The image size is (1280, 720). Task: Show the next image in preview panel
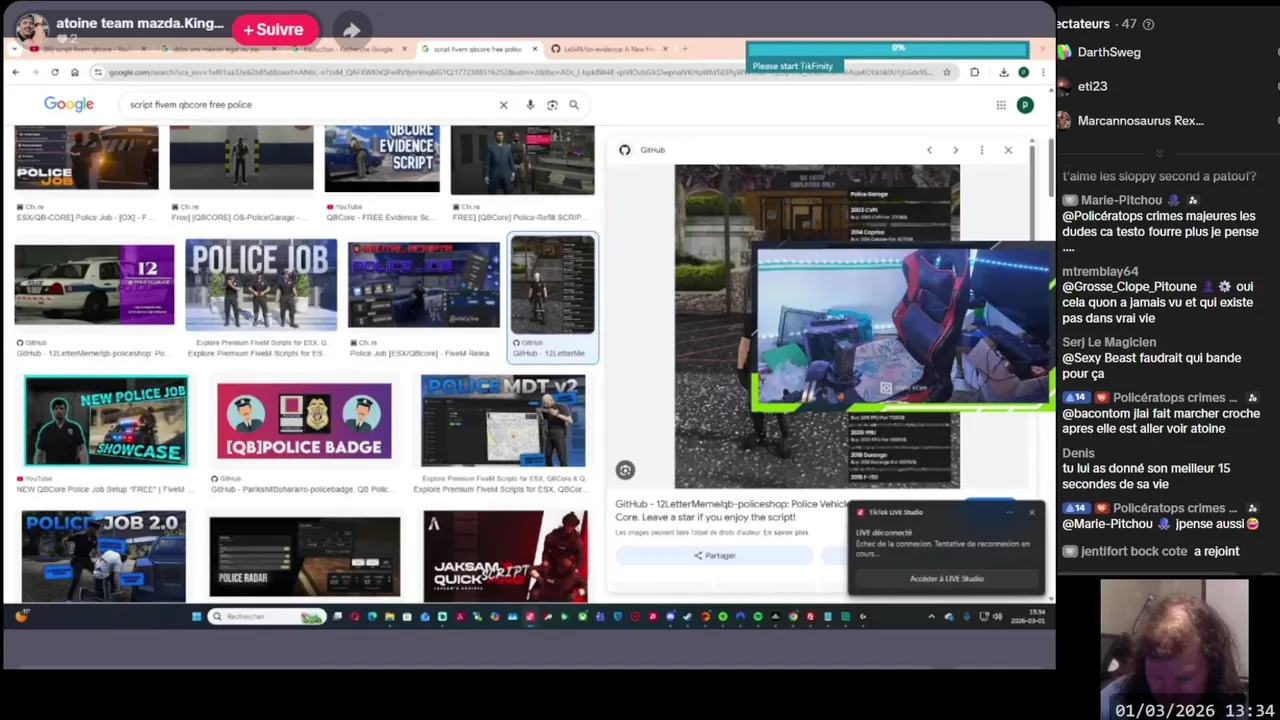coord(955,150)
